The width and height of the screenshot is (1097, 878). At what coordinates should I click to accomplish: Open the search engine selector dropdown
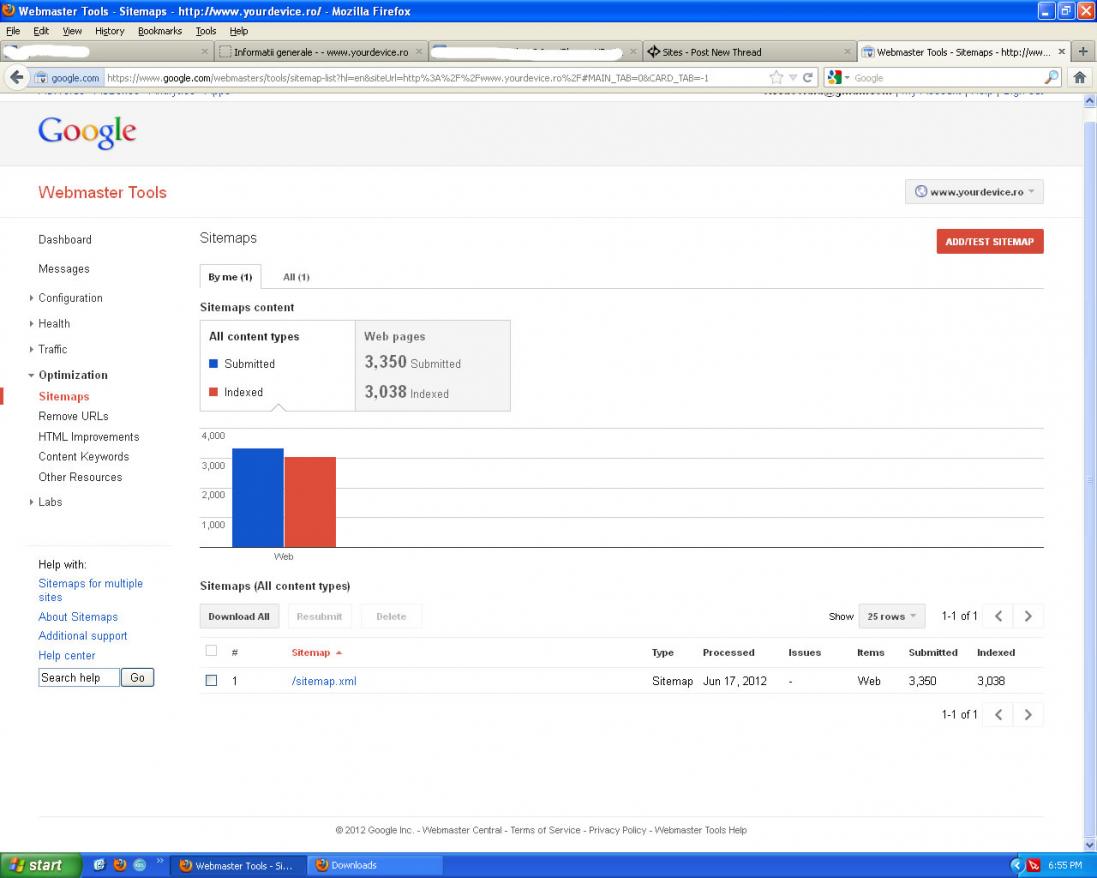(838, 78)
